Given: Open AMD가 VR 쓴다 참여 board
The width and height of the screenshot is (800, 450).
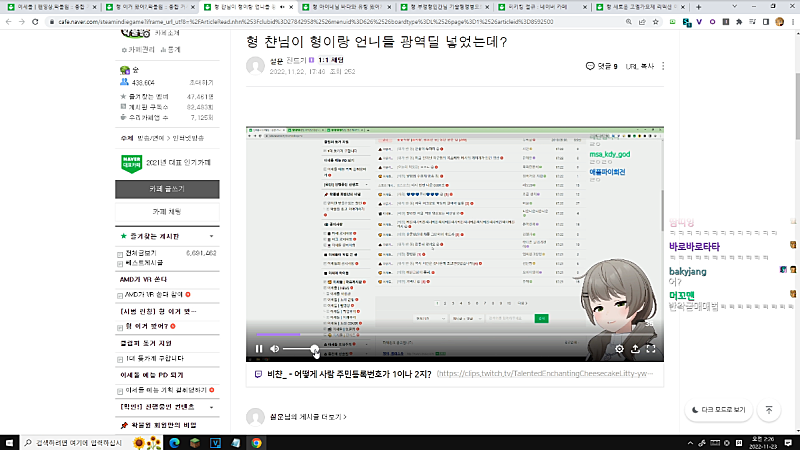Looking at the screenshot, I should tap(154, 295).
